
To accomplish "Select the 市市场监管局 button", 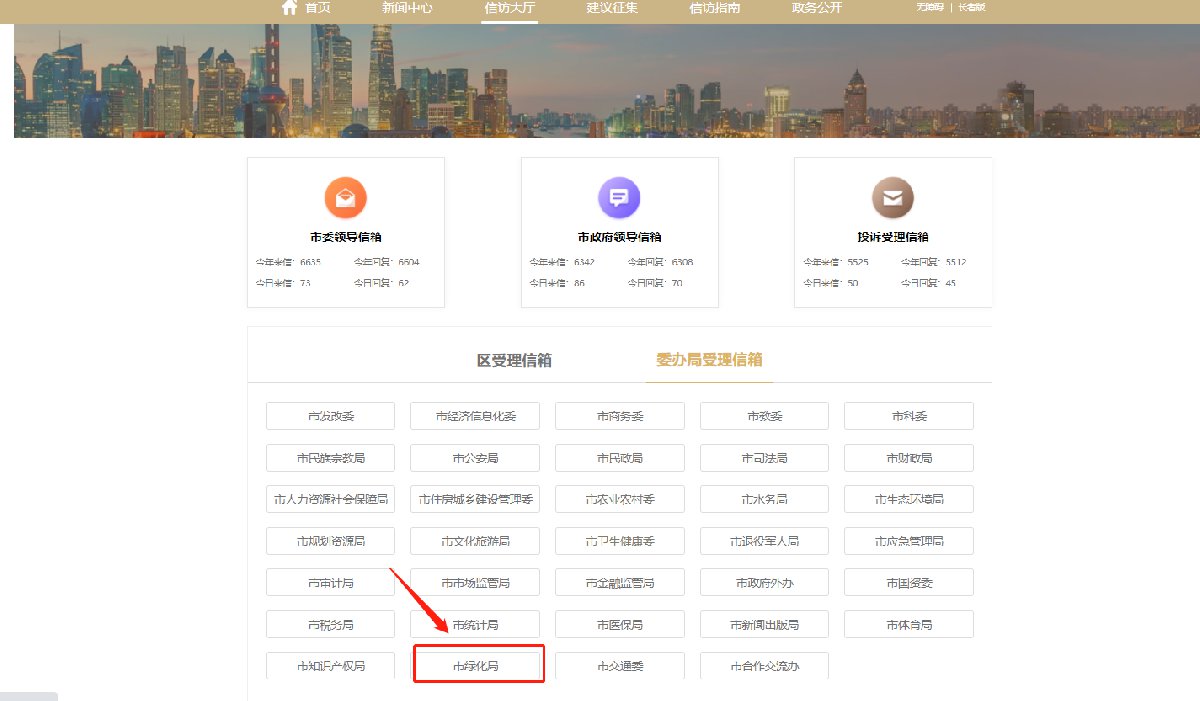I will click(475, 583).
